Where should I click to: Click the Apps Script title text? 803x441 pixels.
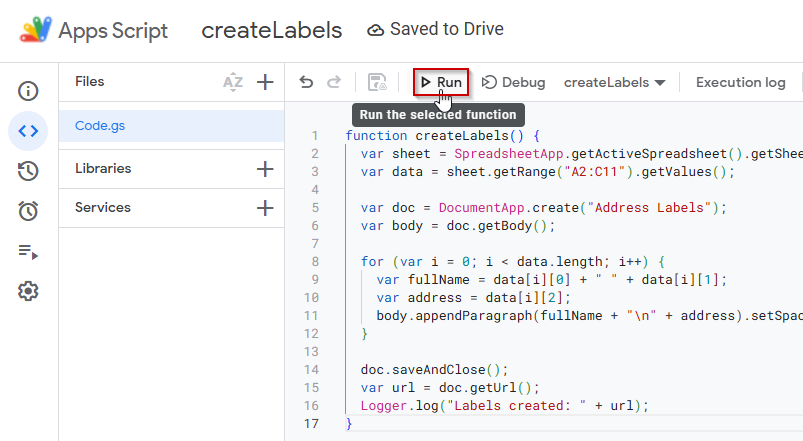coord(113,31)
